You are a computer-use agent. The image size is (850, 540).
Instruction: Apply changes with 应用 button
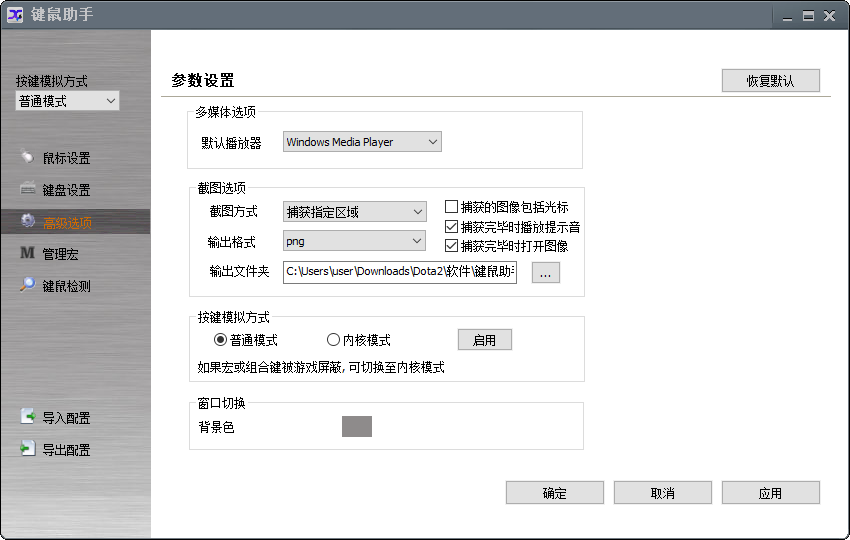tap(770, 493)
